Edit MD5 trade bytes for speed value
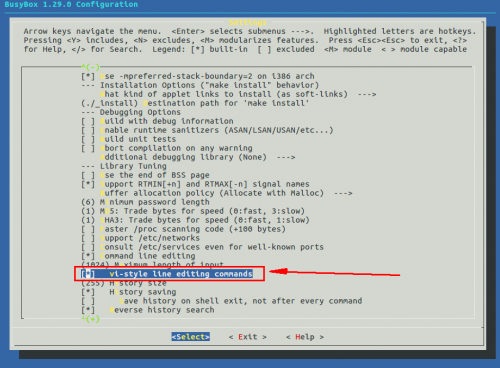 click(x=193, y=211)
